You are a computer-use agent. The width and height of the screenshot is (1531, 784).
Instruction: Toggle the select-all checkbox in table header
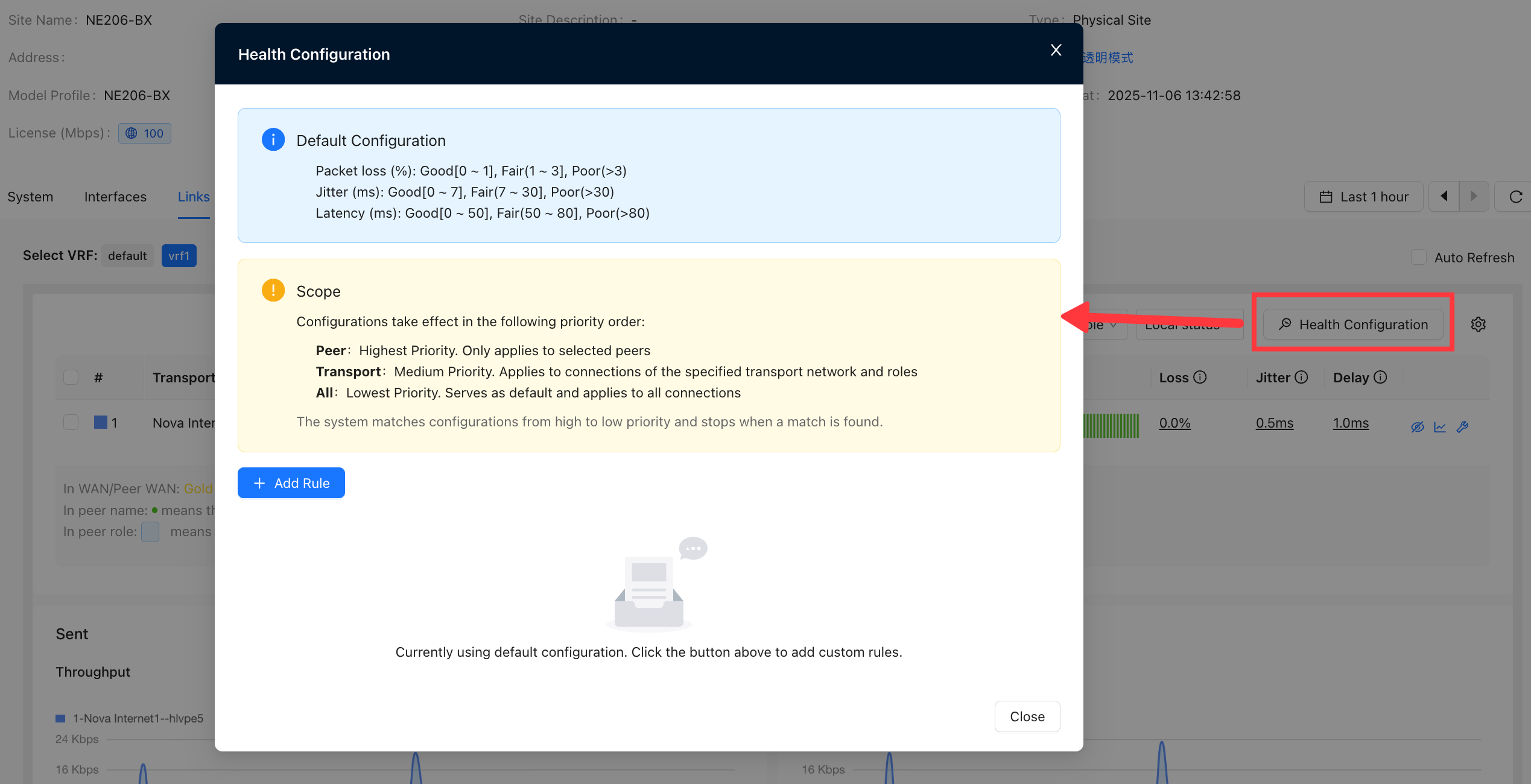pyautogui.click(x=71, y=378)
